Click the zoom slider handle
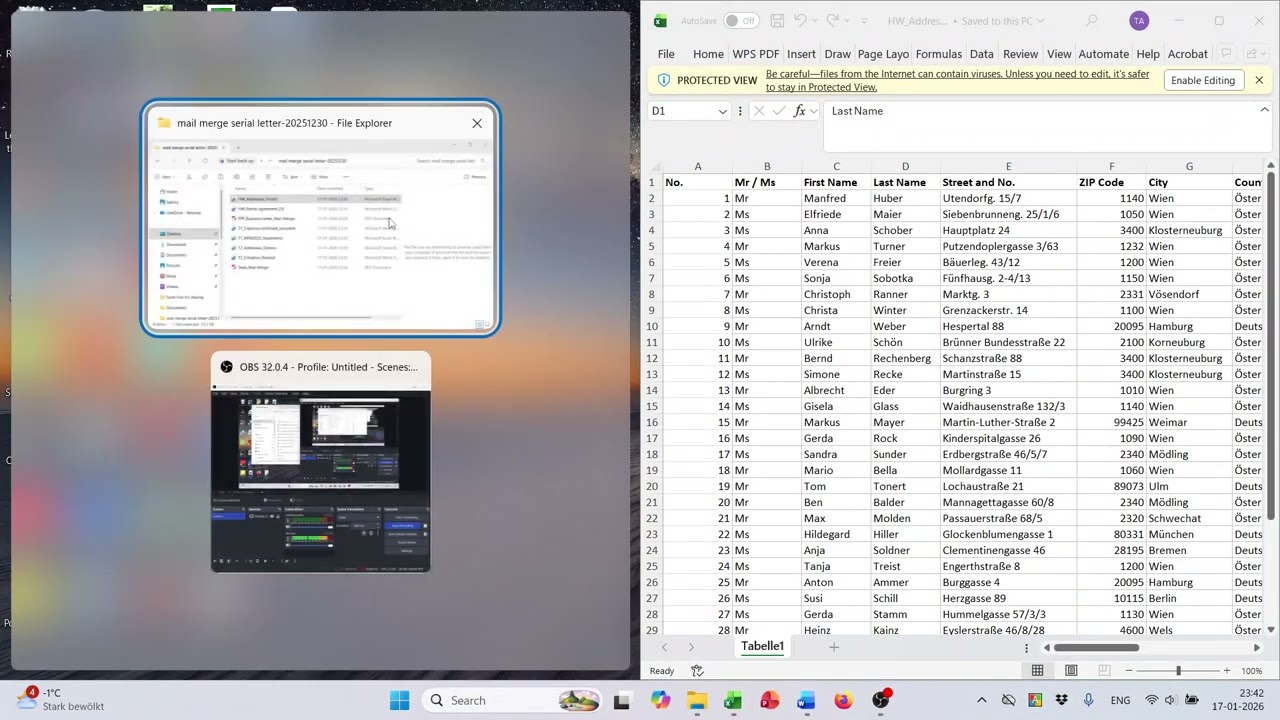The width and height of the screenshot is (1280, 720). [1178, 671]
